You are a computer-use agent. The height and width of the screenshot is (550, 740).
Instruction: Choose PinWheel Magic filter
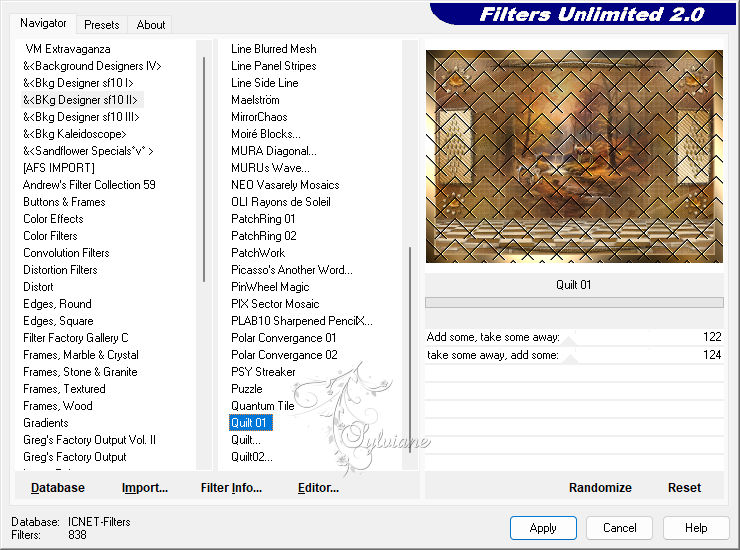tap(270, 287)
